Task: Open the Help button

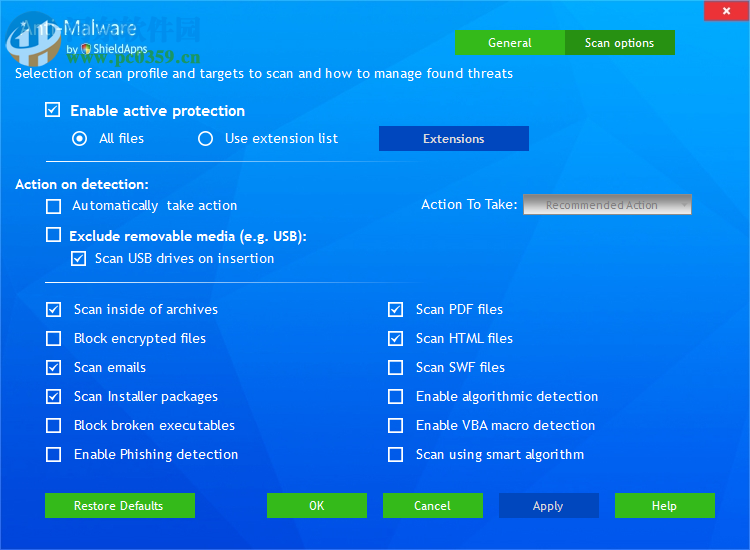Action: pos(665,506)
